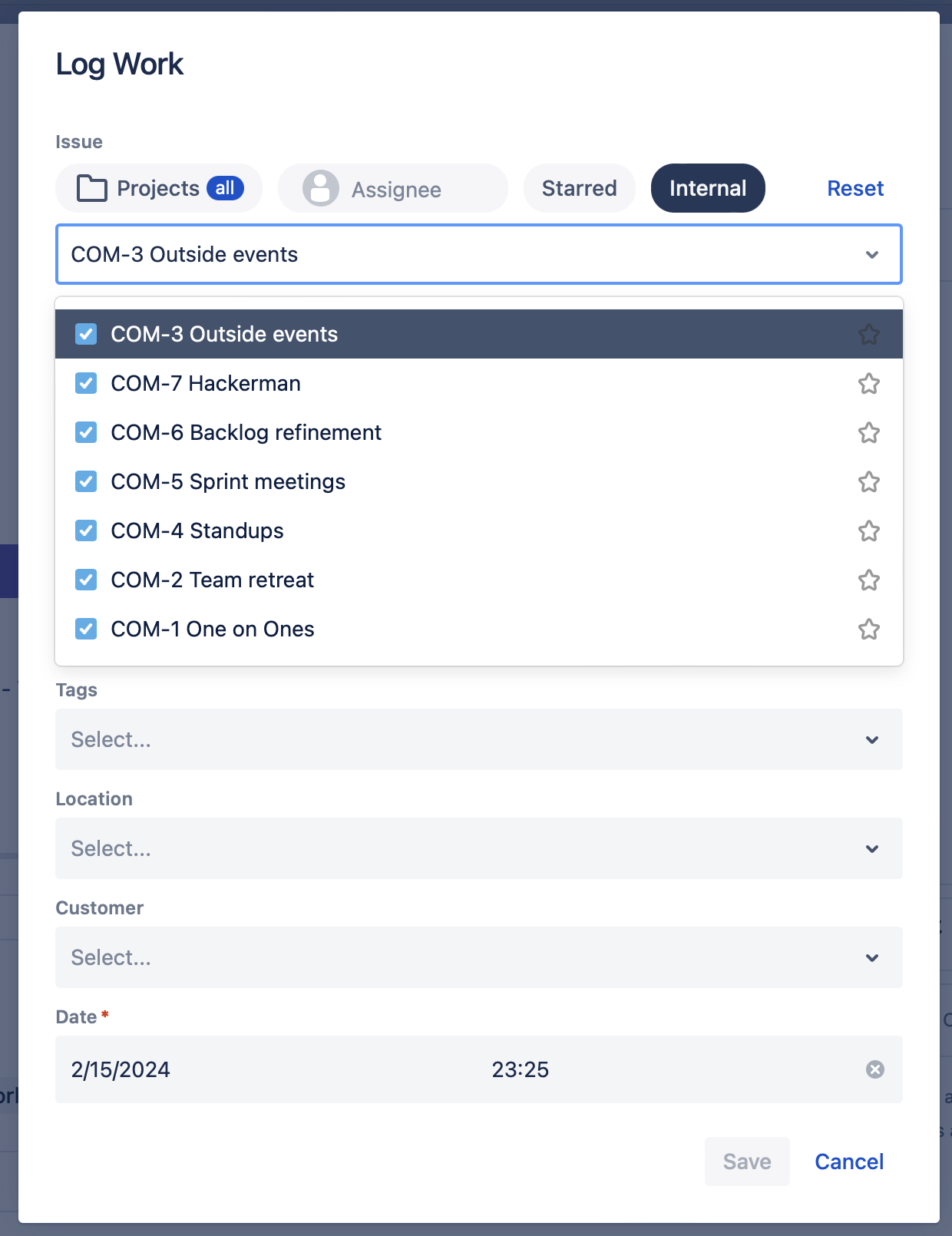The image size is (952, 1236).
Task: Clear the date with the X icon
Action: click(874, 1069)
